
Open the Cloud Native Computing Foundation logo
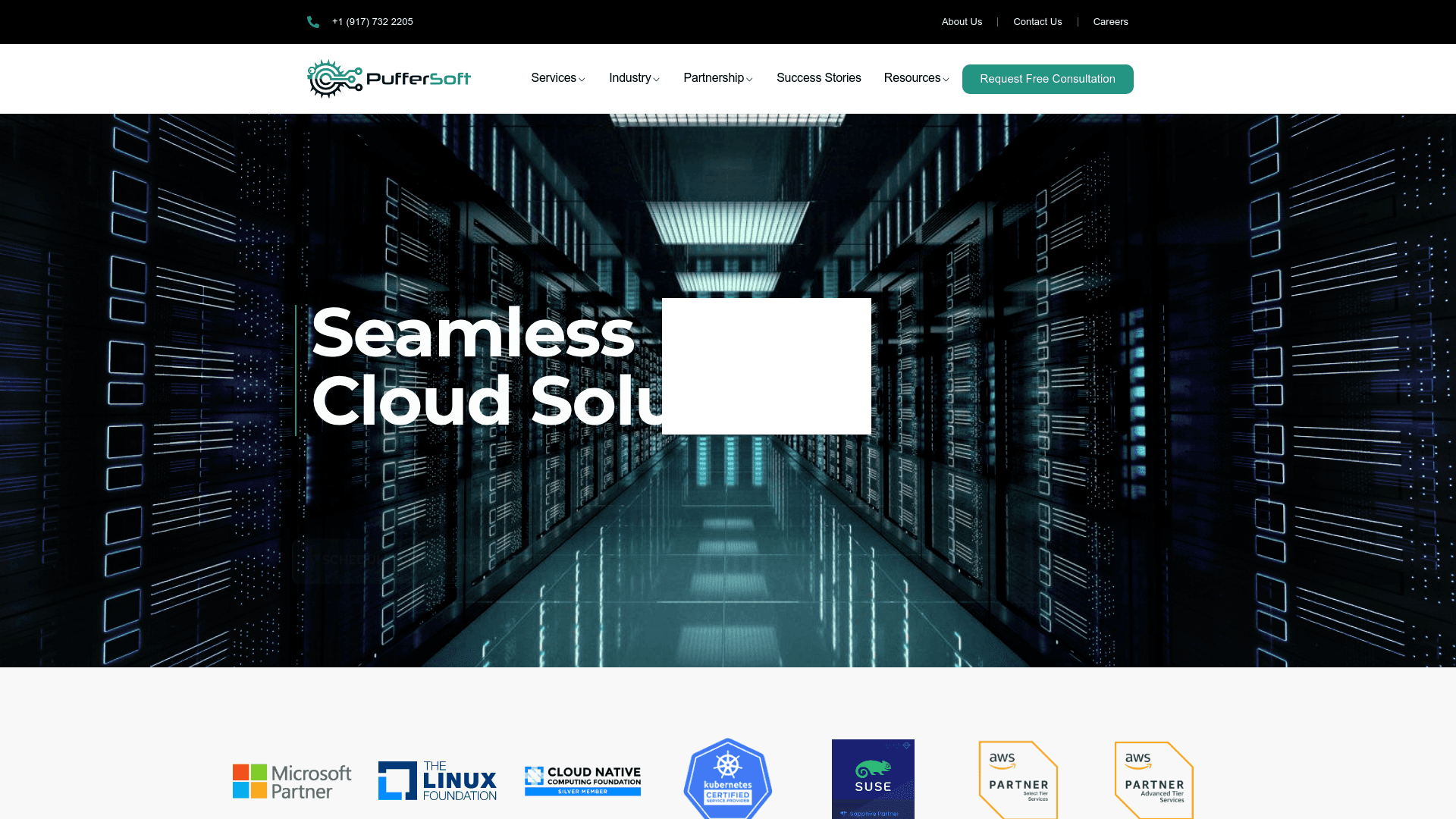click(582, 780)
